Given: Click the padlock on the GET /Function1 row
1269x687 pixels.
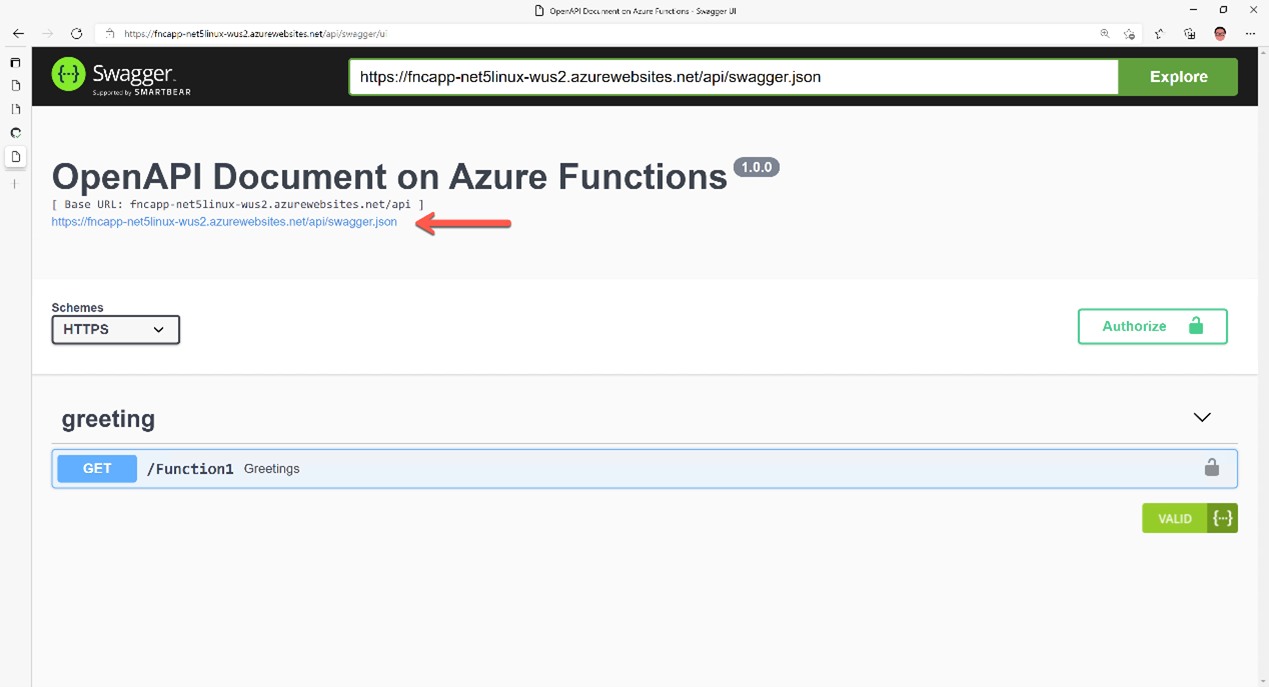Looking at the screenshot, I should (1211, 468).
